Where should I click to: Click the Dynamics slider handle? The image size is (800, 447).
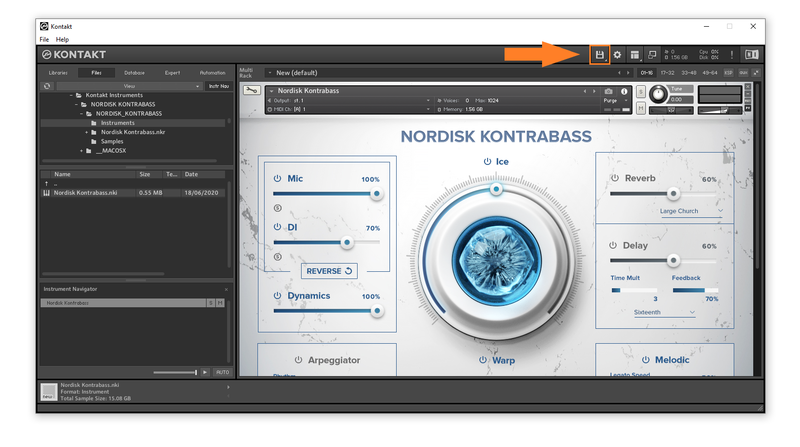(x=377, y=311)
